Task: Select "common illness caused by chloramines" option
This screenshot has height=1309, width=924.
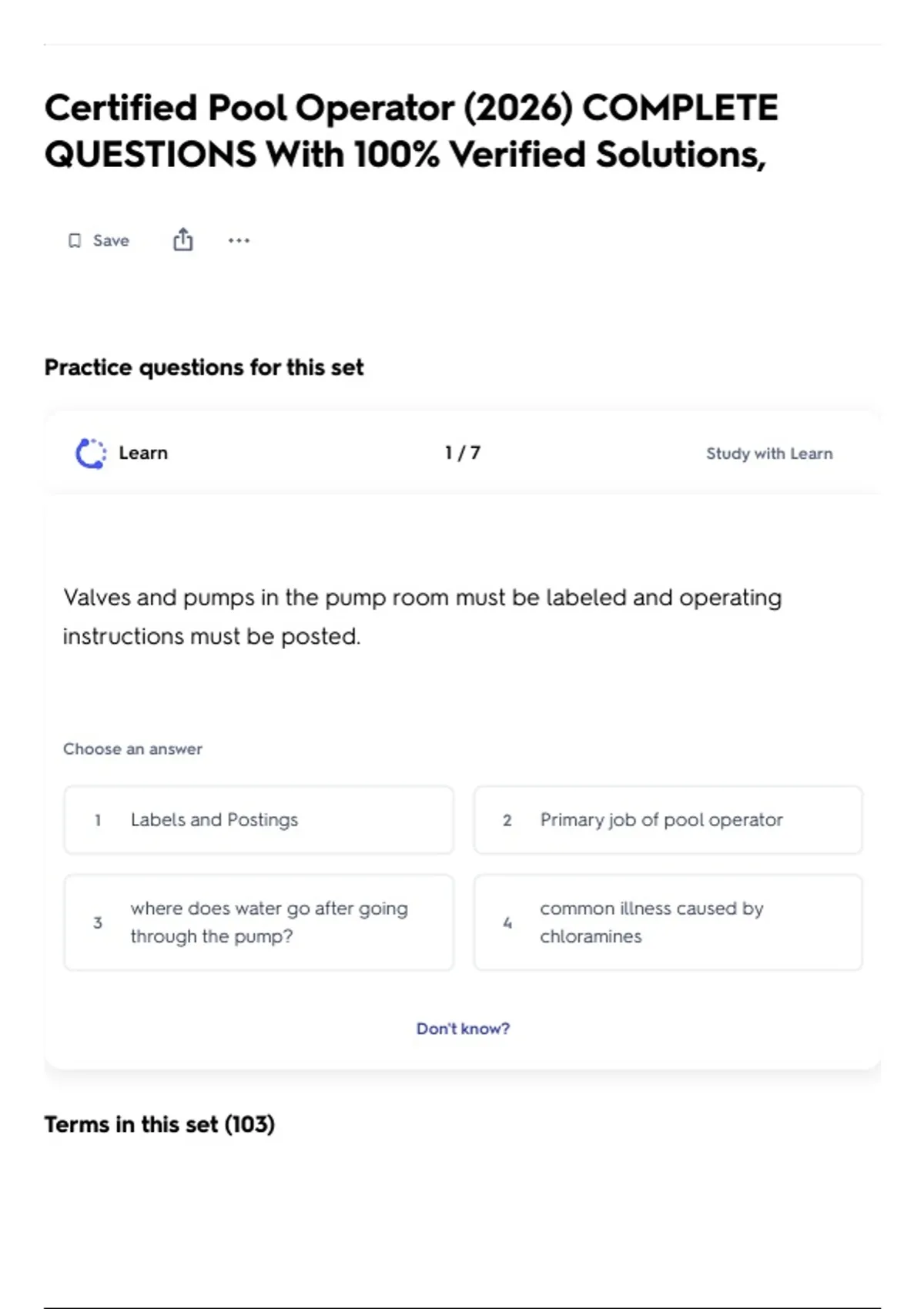Action: click(651, 922)
